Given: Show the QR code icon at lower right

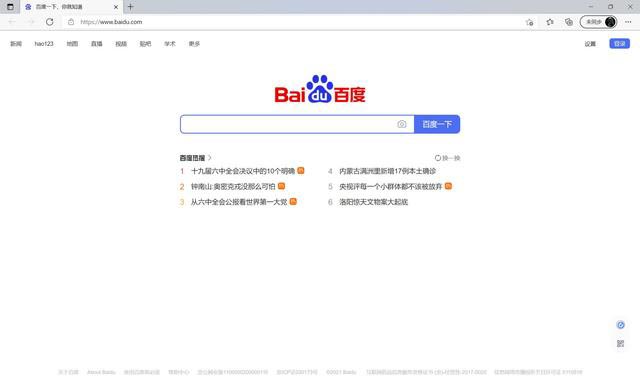Looking at the screenshot, I should [x=620, y=344].
